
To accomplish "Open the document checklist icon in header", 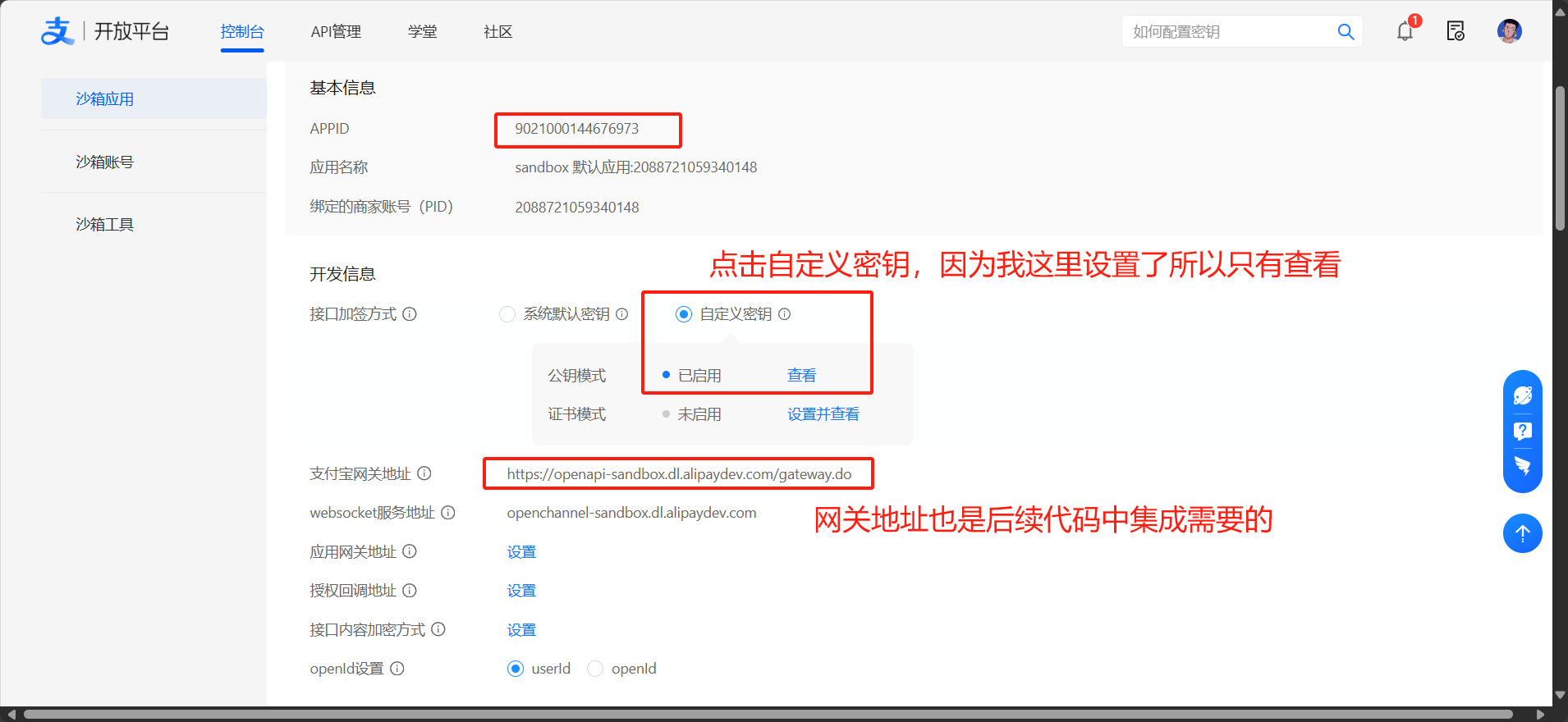I will click(x=1456, y=31).
